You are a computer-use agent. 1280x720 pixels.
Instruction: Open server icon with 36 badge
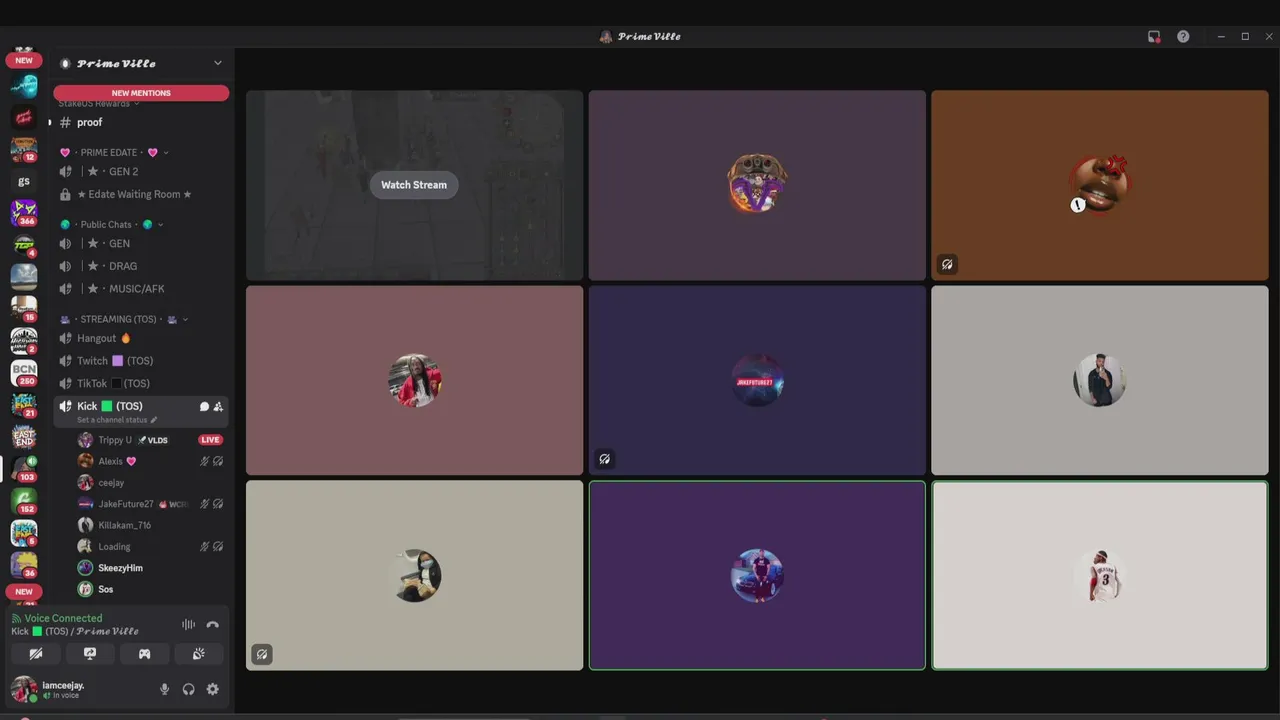tap(24, 565)
